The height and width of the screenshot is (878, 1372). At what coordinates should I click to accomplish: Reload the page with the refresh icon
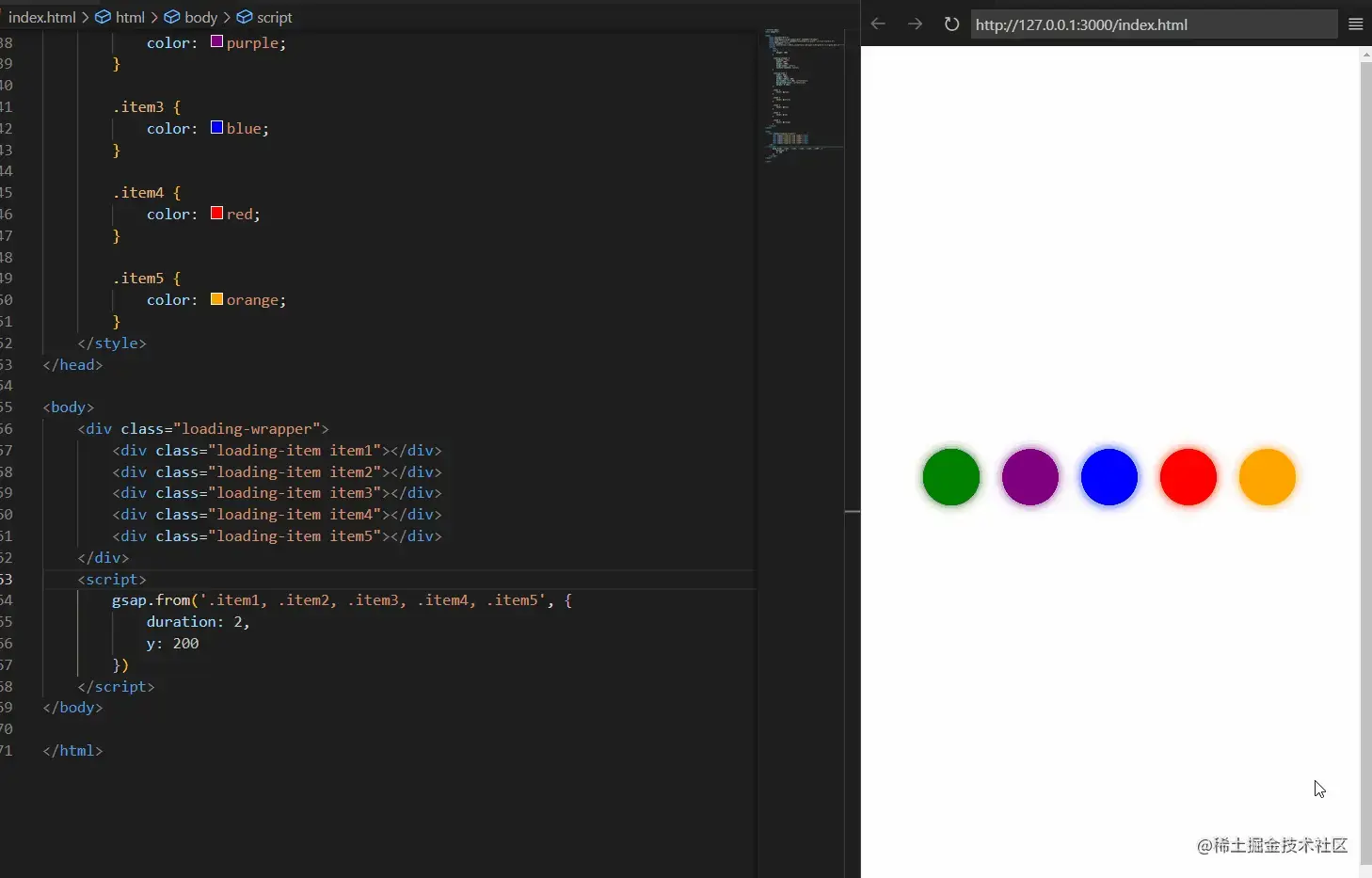pos(949,24)
